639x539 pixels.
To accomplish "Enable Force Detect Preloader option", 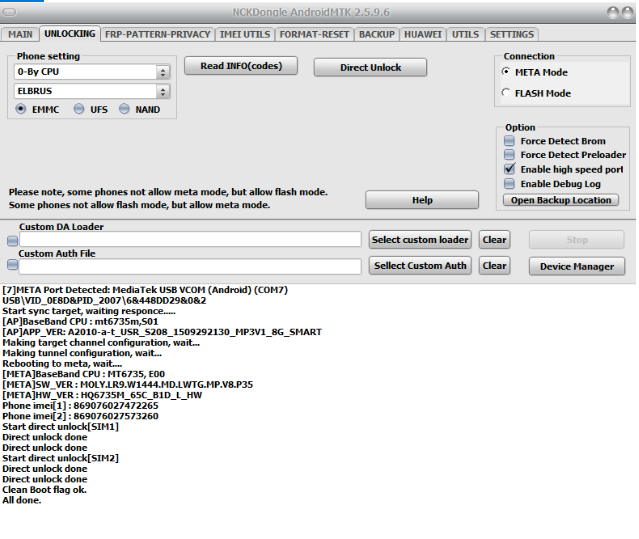I will (x=509, y=155).
